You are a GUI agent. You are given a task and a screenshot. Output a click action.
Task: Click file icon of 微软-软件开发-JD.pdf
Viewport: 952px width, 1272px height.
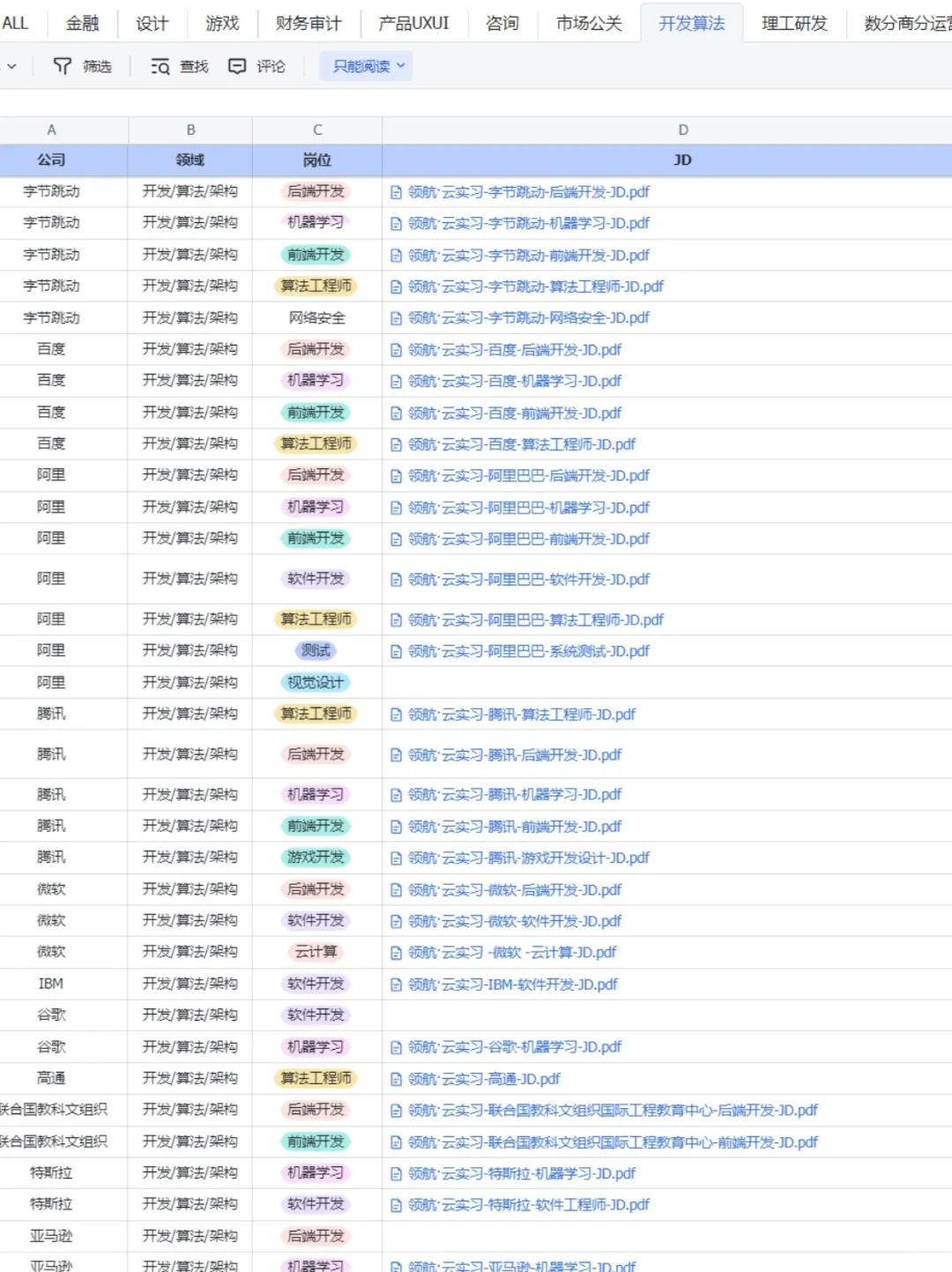click(396, 921)
